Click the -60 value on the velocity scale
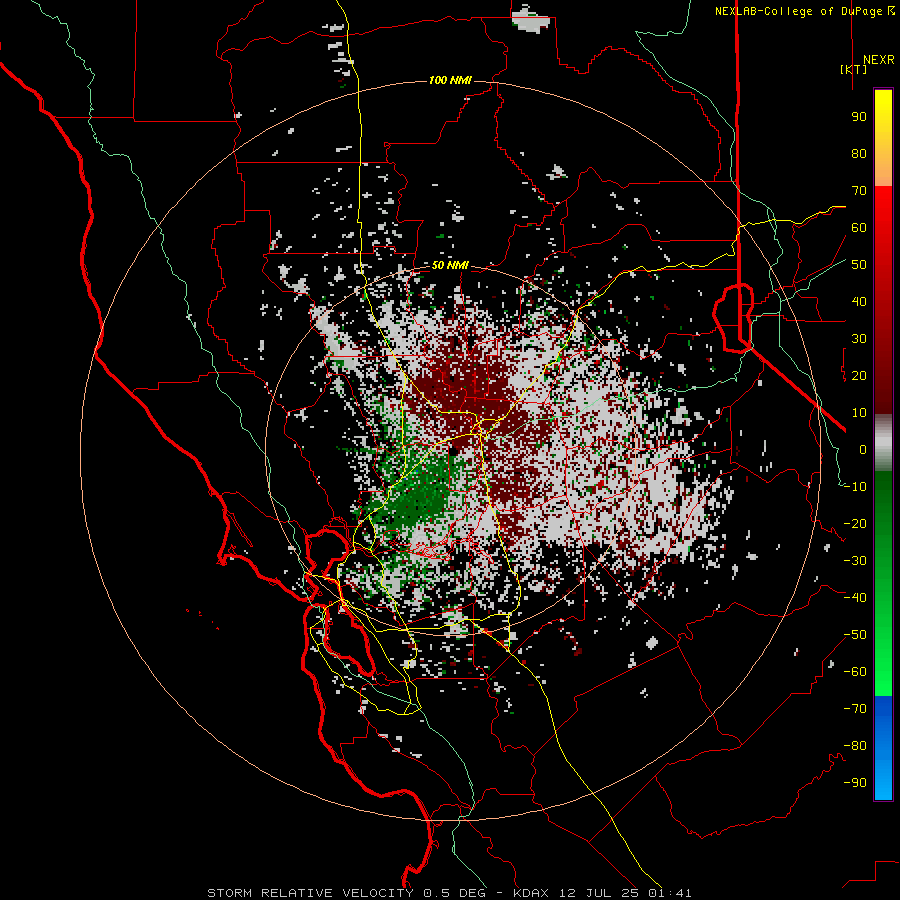This screenshot has width=900, height=900. pyautogui.click(x=855, y=672)
